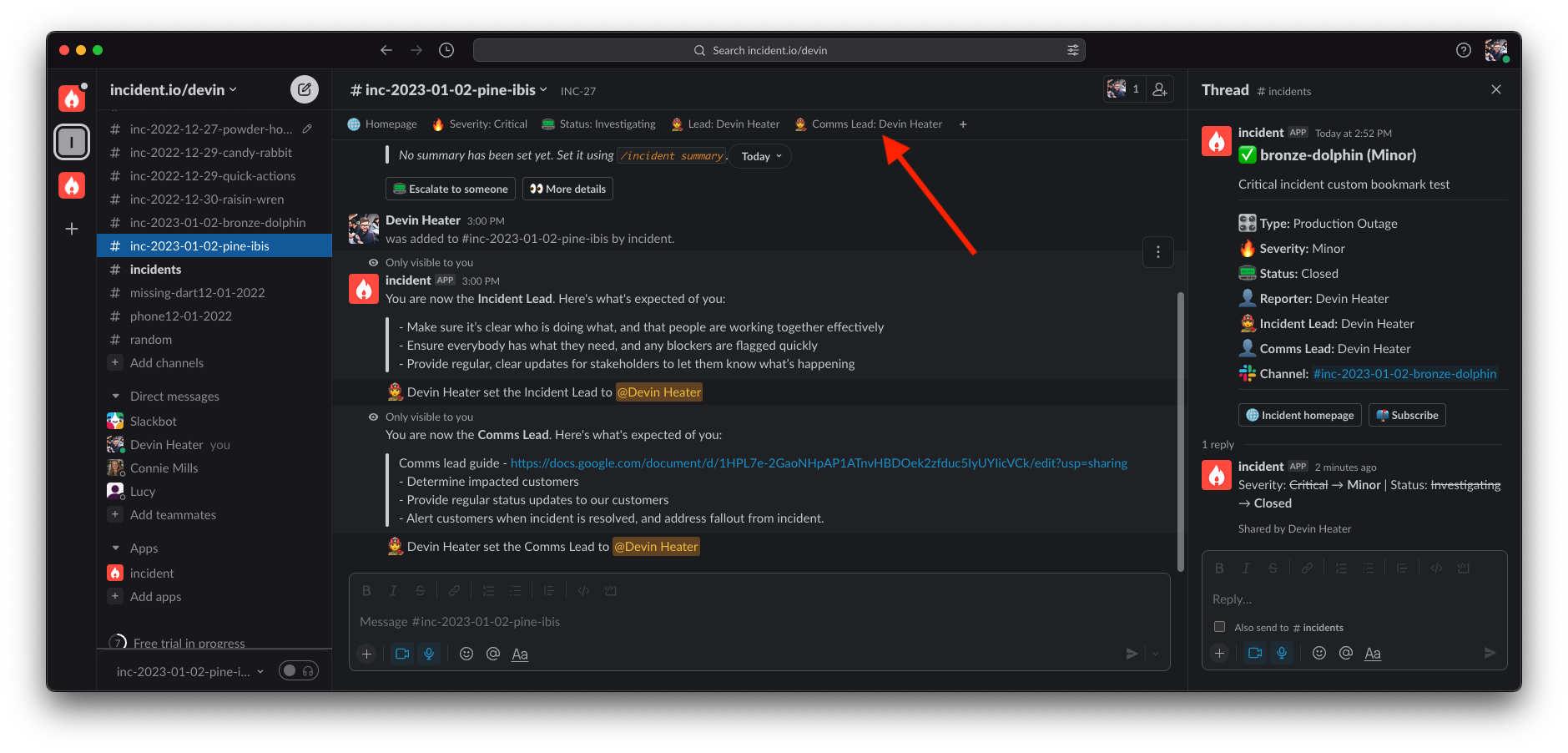This screenshot has width=1568, height=753.
Task: Click the Search incident.io/devin field
Action: coord(779,50)
